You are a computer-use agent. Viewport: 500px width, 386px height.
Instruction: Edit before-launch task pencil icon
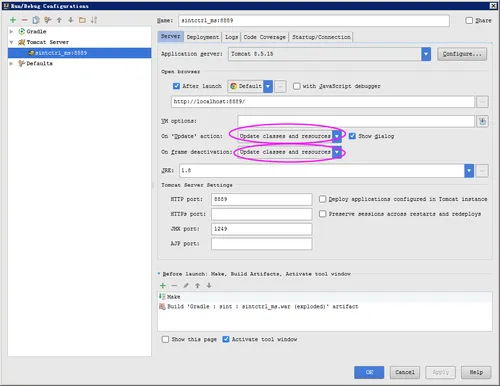tap(186, 285)
